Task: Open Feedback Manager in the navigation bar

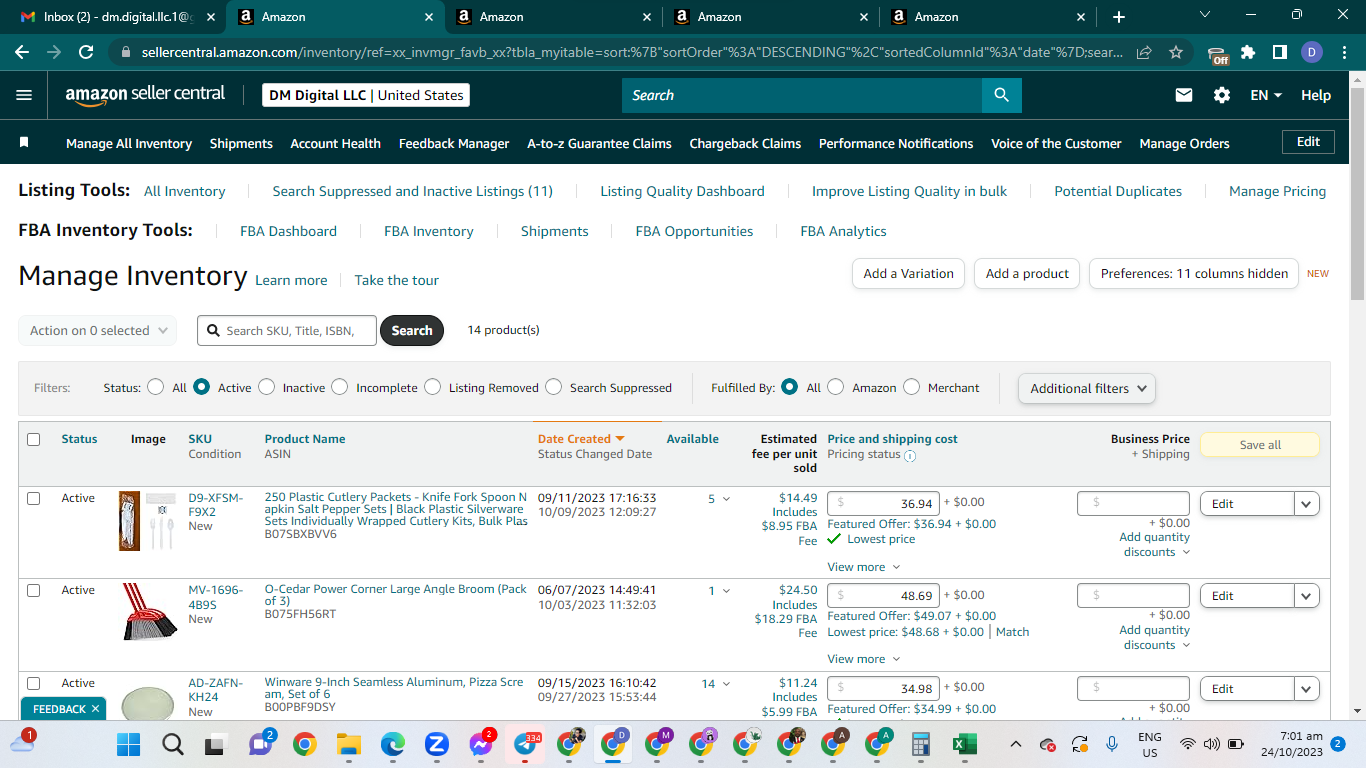Action: coord(454,143)
